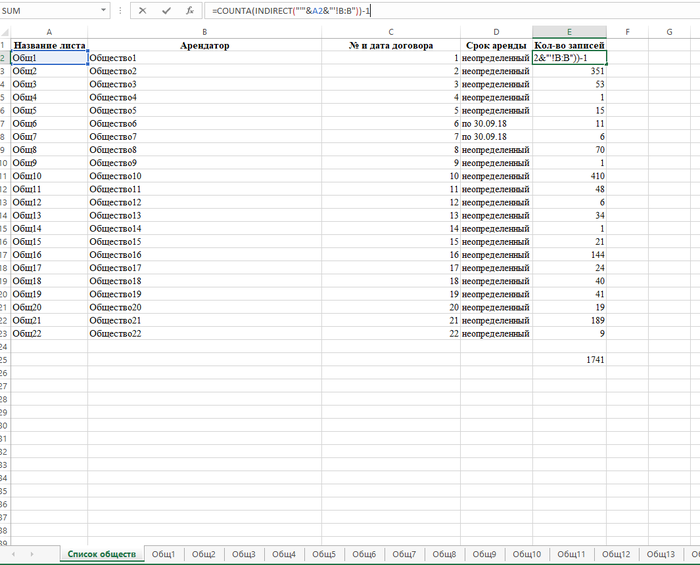
Task: Open the Insert Function fx dialog
Action: pos(190,11)
